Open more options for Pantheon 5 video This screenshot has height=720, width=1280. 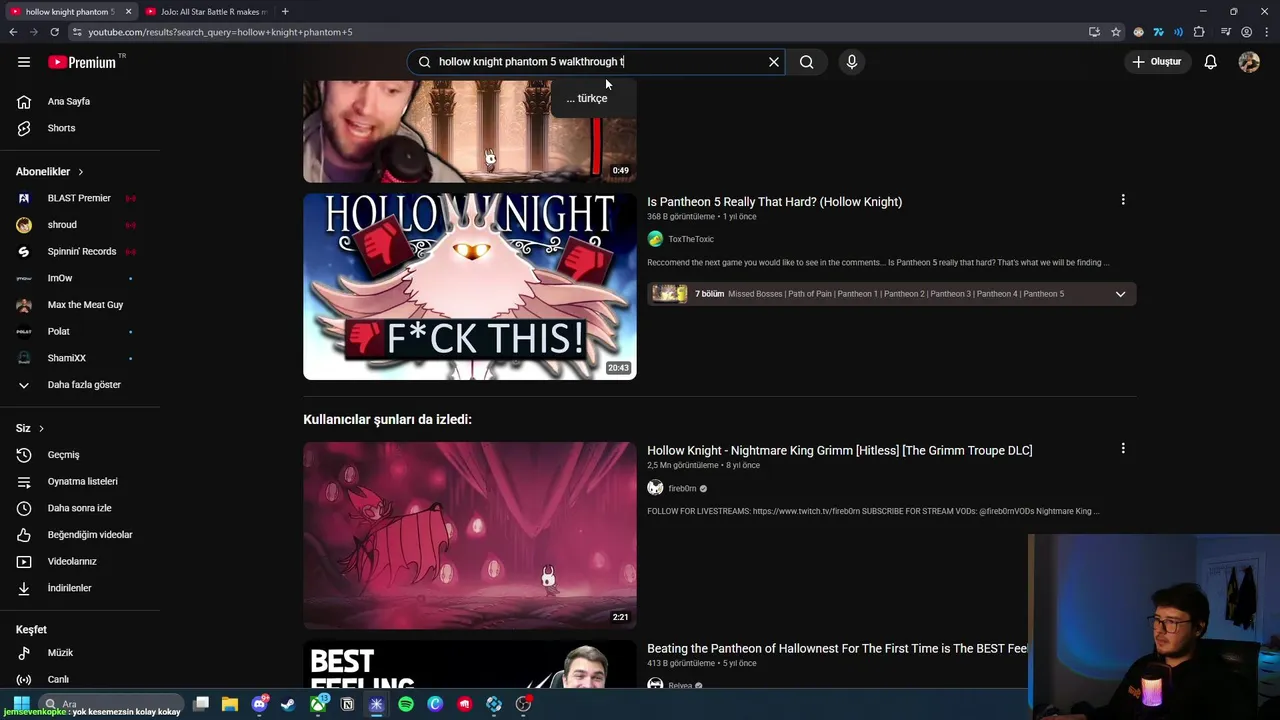coord(1123,200)
